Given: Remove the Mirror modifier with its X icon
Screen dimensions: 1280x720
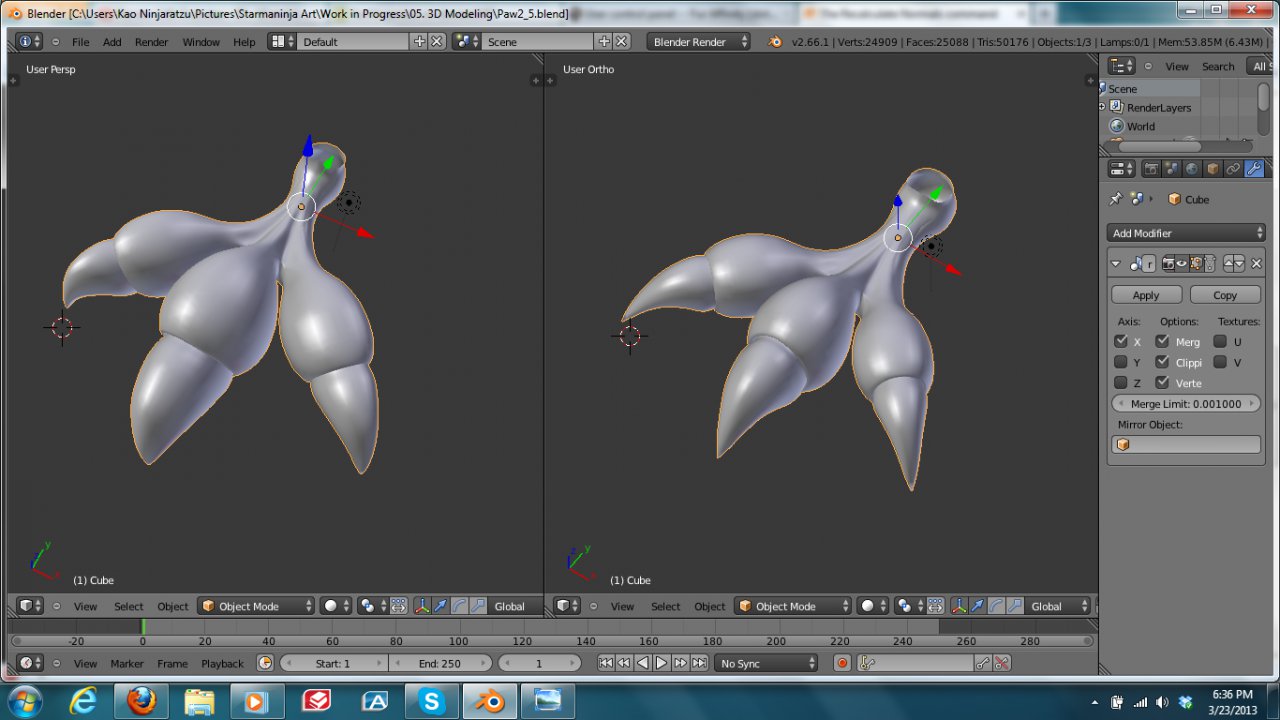Looking at the screenshot, I should [x=1257, y=264].
